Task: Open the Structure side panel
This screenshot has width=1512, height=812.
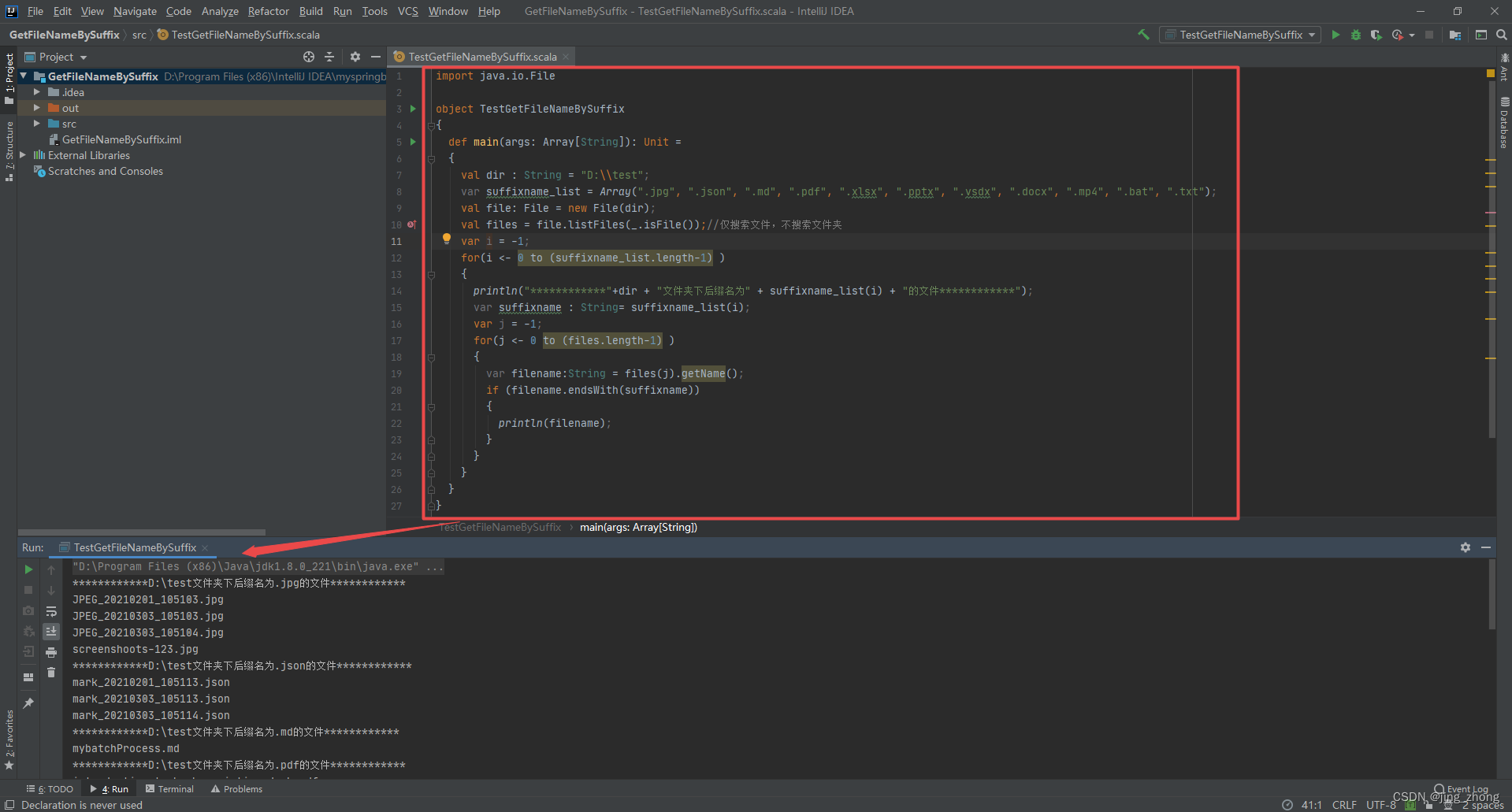Action: (x=9, y=151)
